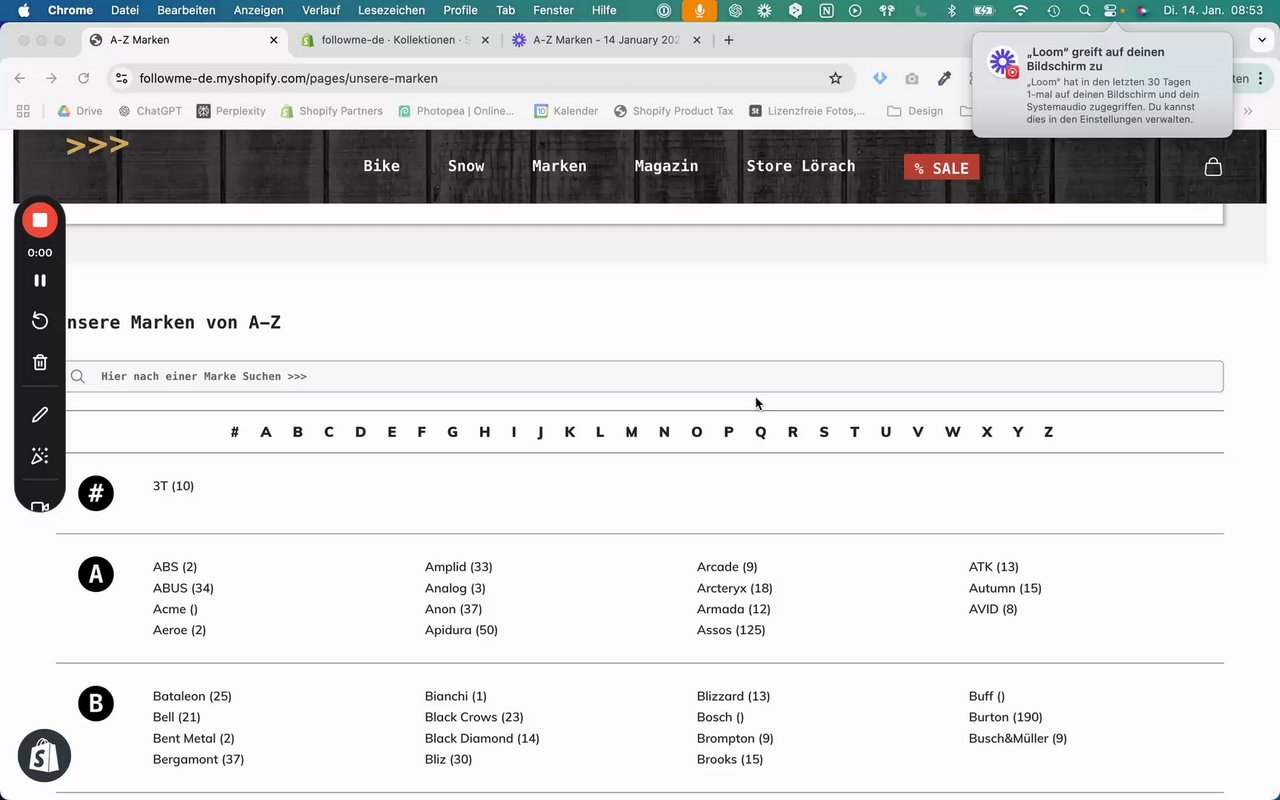Screen dimensions: 1280x800
Task: Open the Shopify chat bubble icon
Action: (44, 755)
